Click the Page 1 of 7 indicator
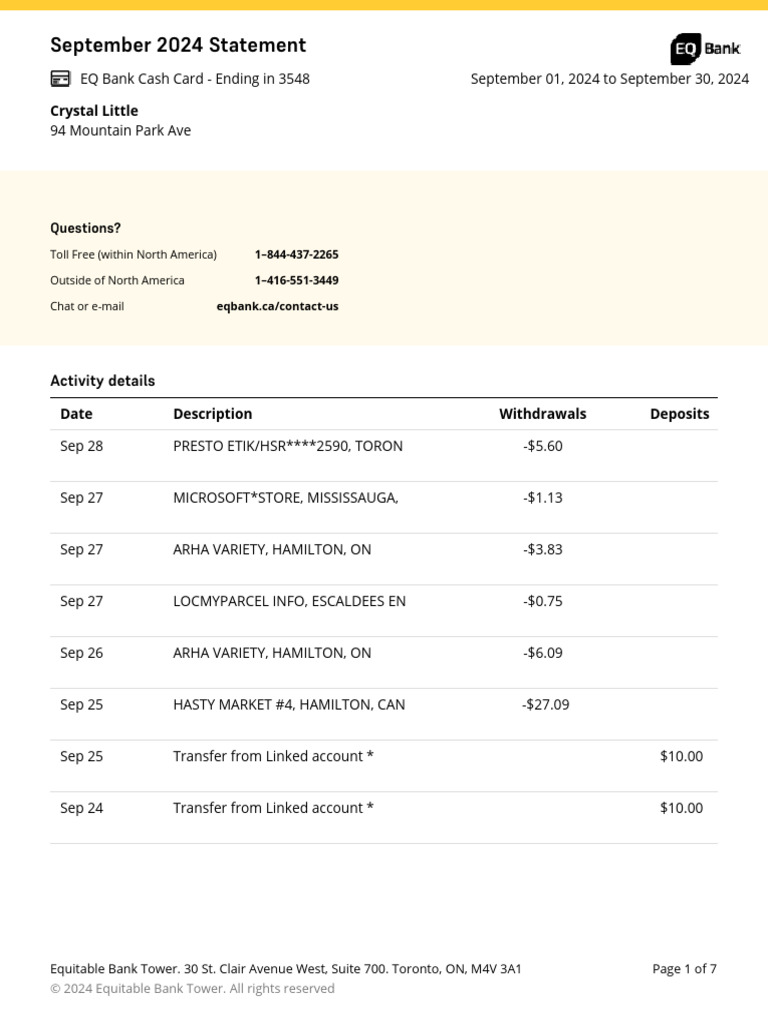This screenshot has width=768, height=1024. click(684, 969)
